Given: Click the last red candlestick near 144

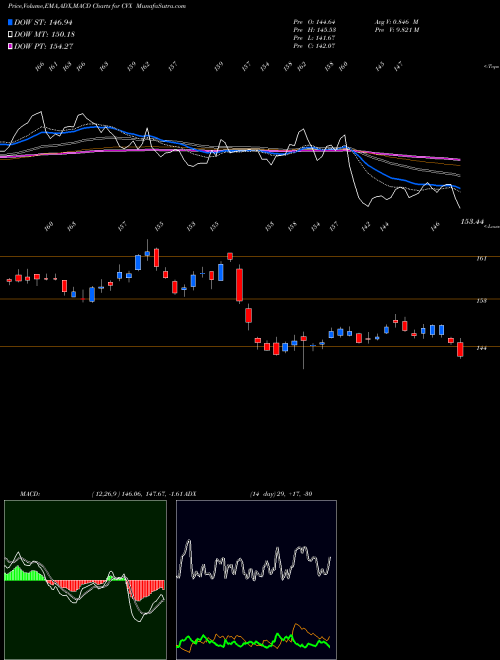Looking at the screenshot, I should tap(460, 349).
